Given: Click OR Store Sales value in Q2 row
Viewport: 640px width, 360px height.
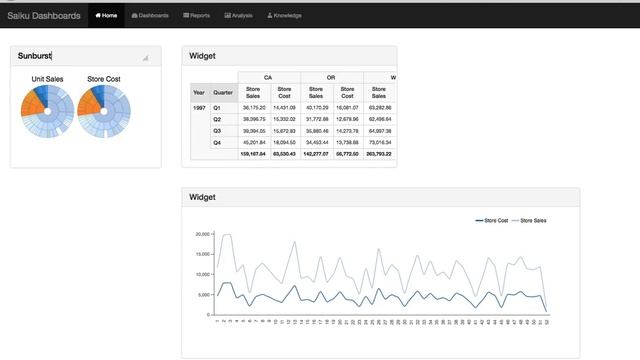Looking at the screenshot, I should pos(317,119).
